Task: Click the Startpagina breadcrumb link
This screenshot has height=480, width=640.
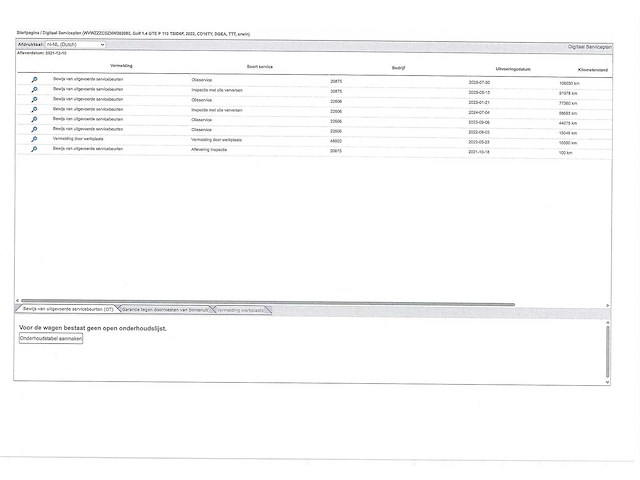Action: (x=28, y=34)
